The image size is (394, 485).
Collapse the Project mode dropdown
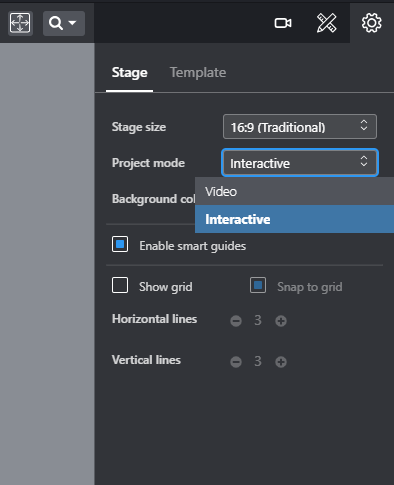click(x=300, y=163)
